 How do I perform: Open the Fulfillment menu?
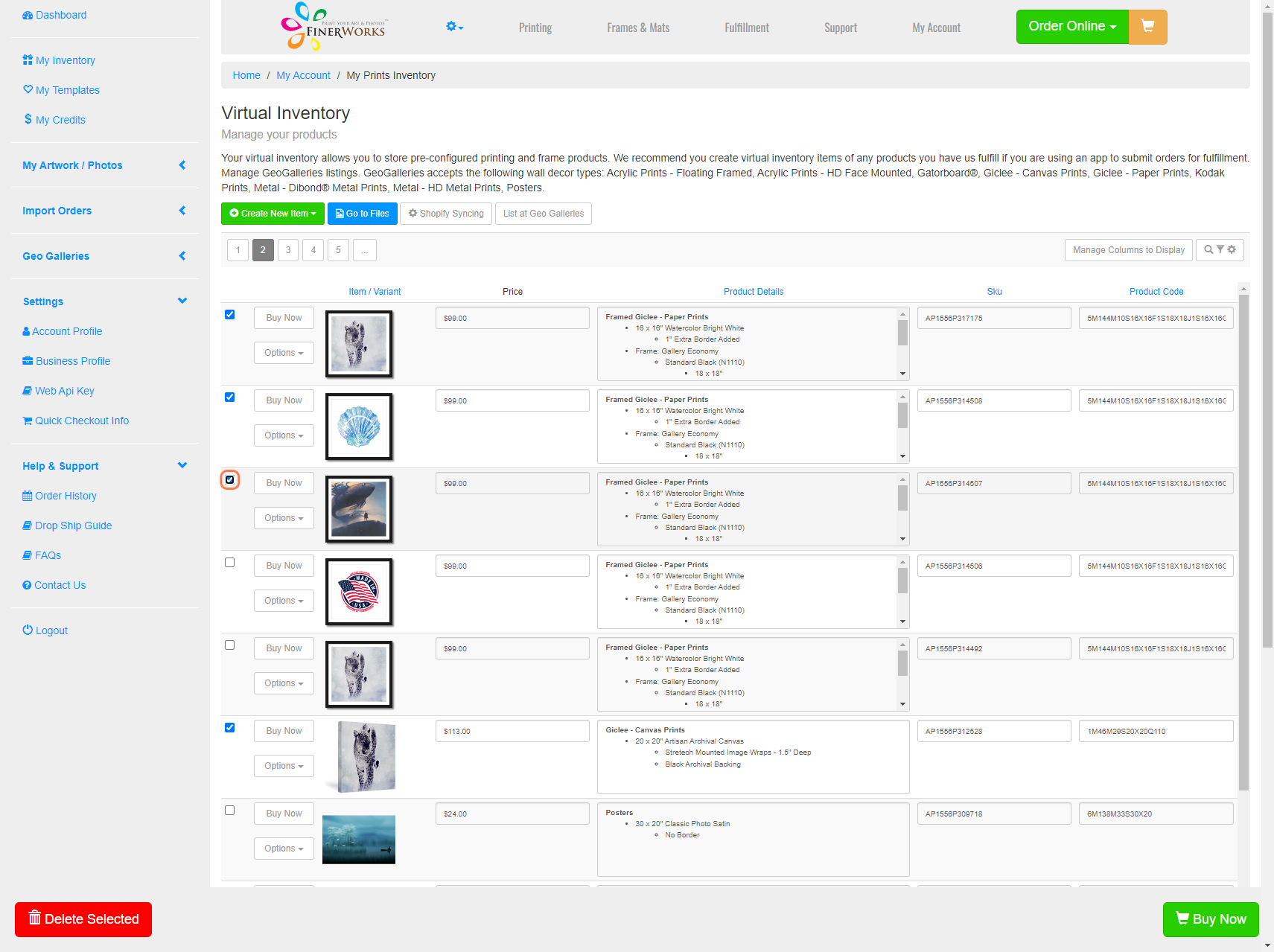point(747,28)
